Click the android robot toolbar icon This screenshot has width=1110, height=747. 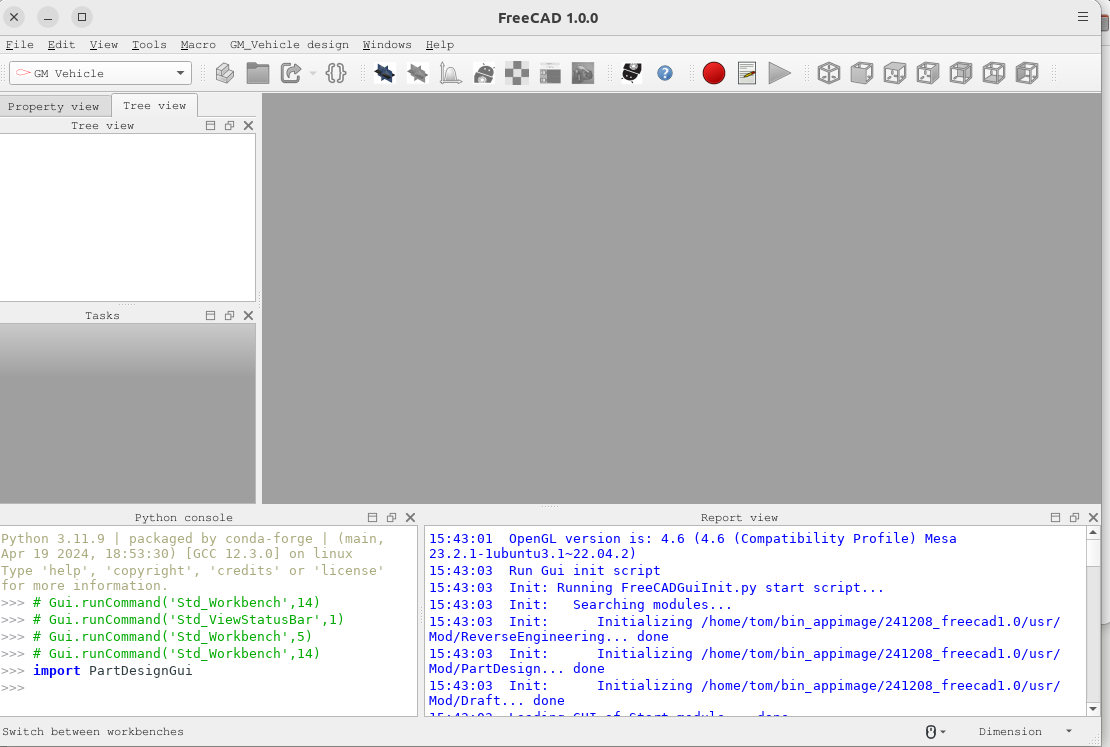[484, 73]
